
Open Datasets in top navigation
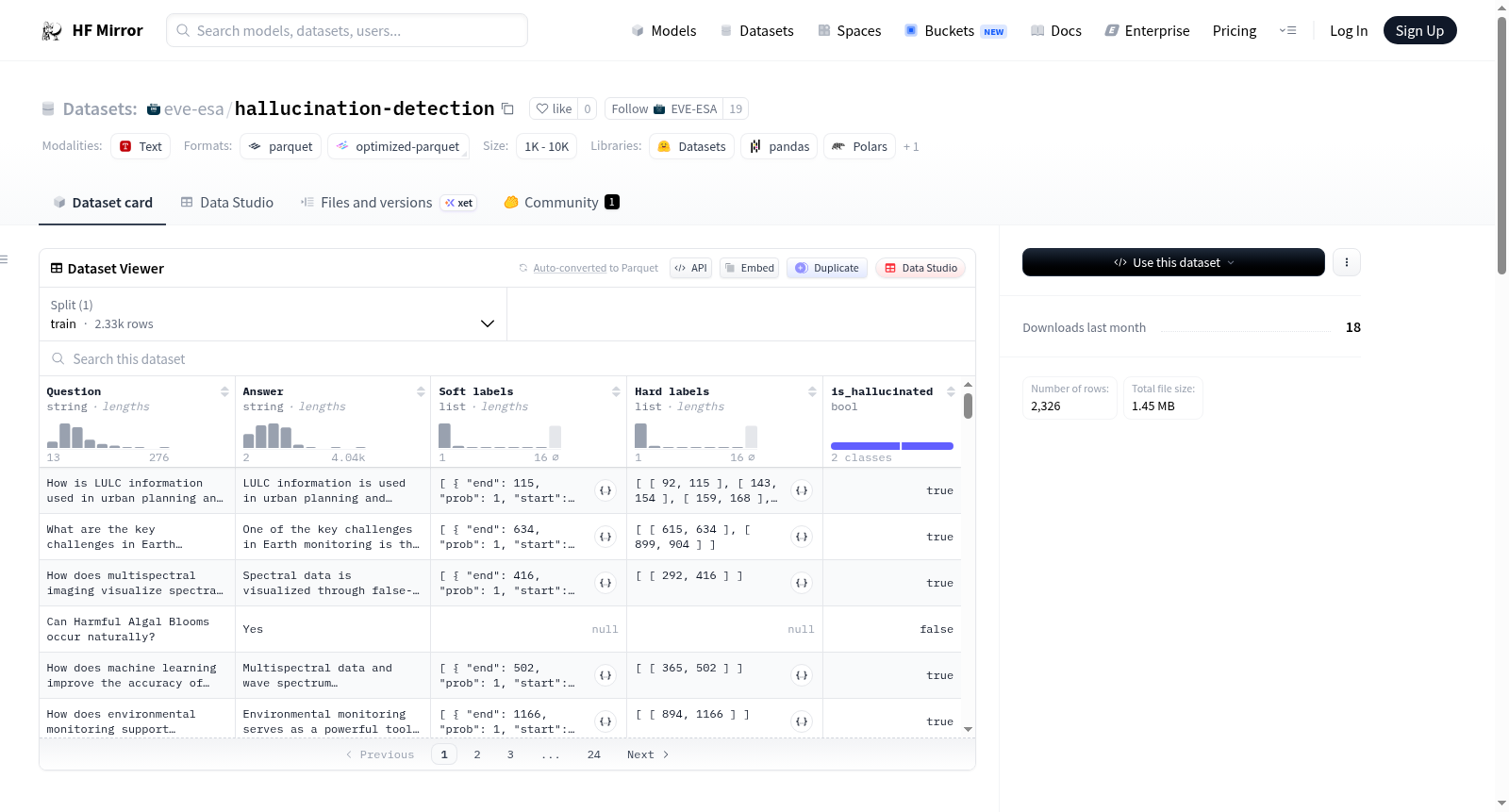coord(756,30)
